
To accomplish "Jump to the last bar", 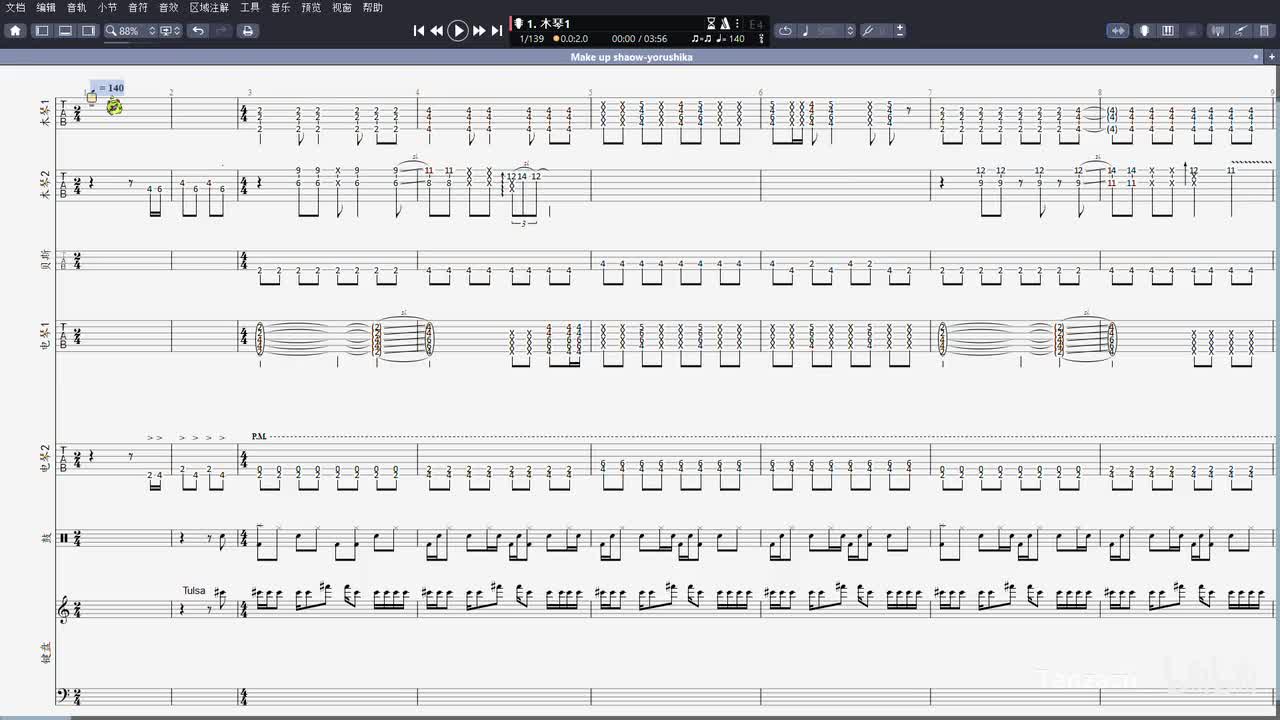I will click(x=497, y=31).
